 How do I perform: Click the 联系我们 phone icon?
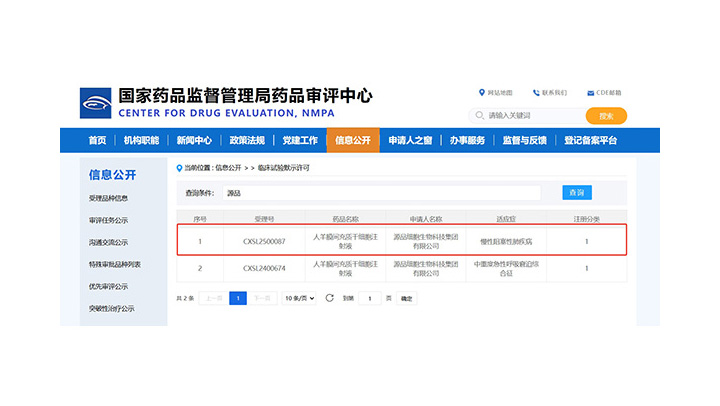click(x=536, y=93)
